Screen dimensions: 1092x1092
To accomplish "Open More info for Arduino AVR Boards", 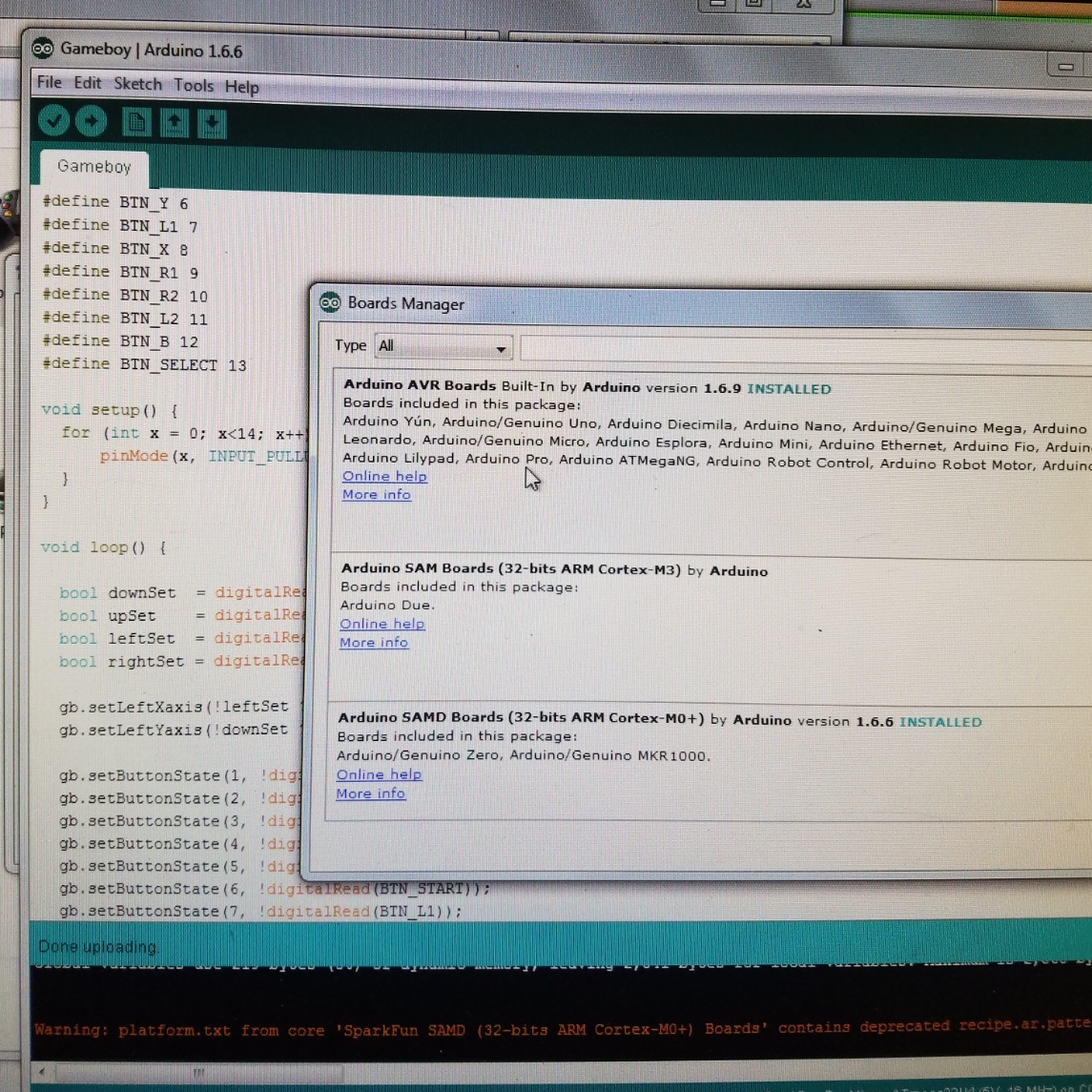I will (377, 494).
